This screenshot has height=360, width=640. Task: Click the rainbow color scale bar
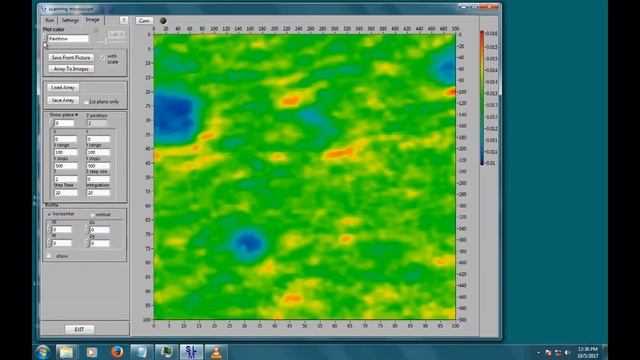click(482, 98)
